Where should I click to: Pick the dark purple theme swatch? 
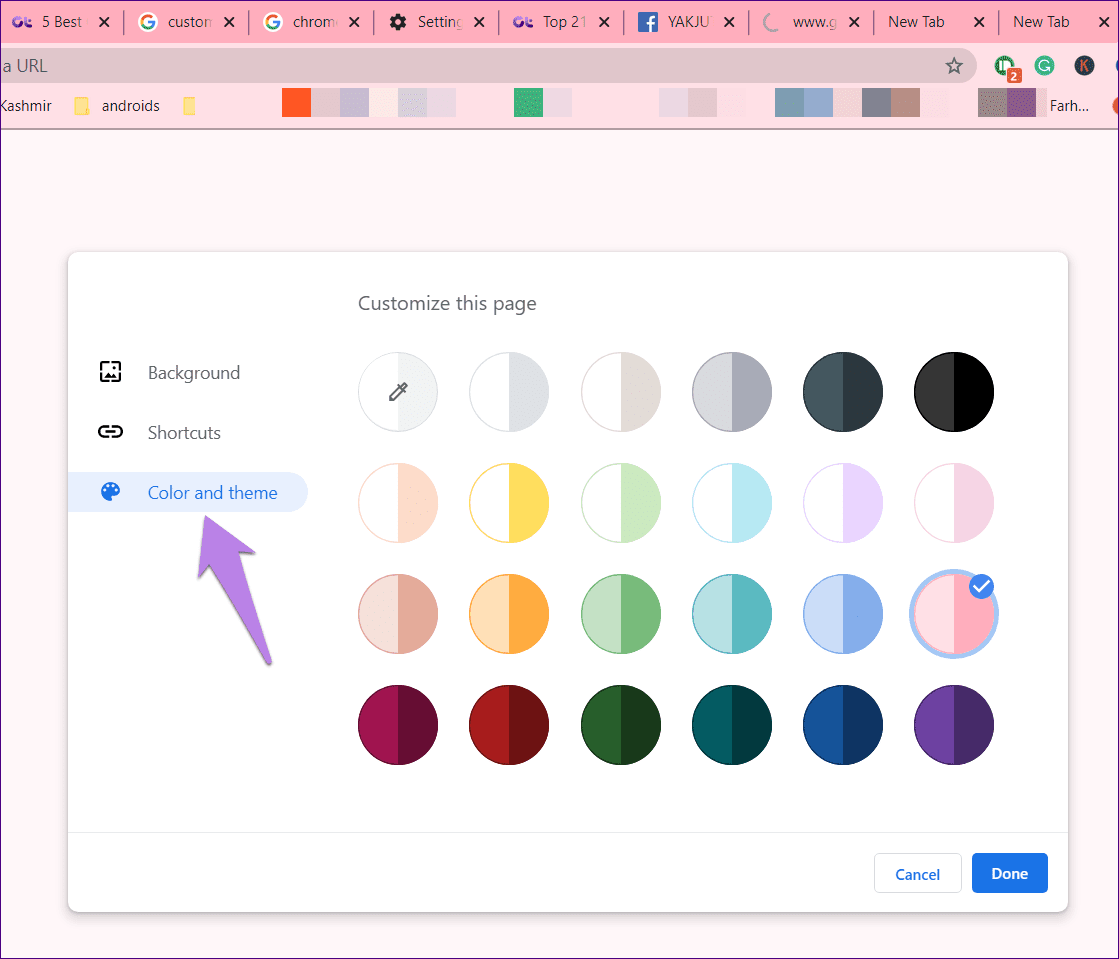click(x=953, y=725)
